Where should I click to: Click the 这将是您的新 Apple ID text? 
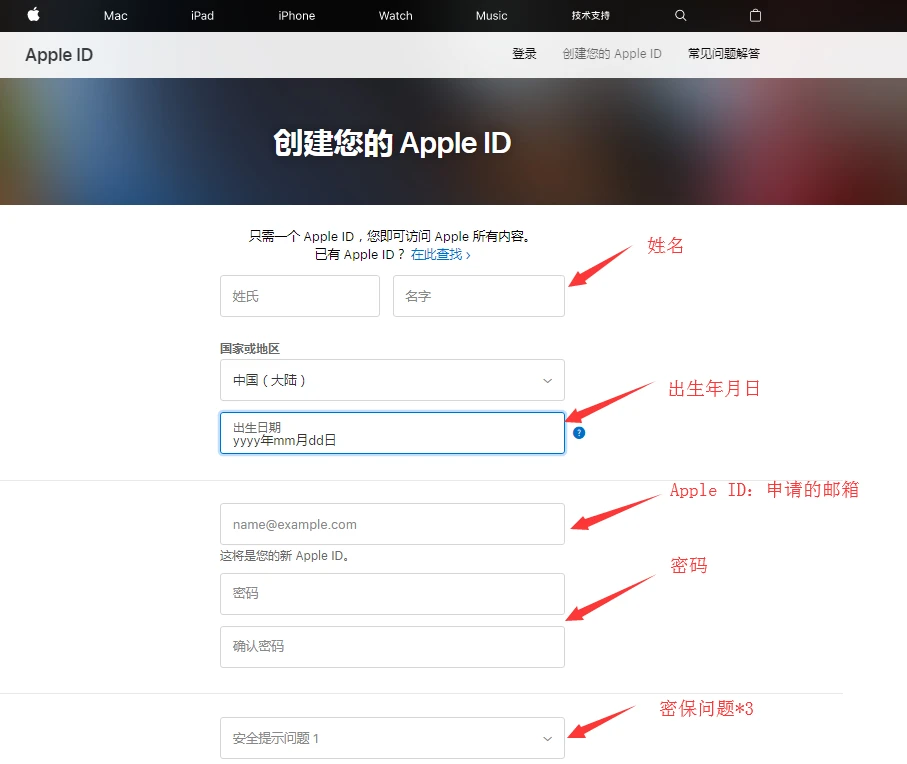(284, 556)
